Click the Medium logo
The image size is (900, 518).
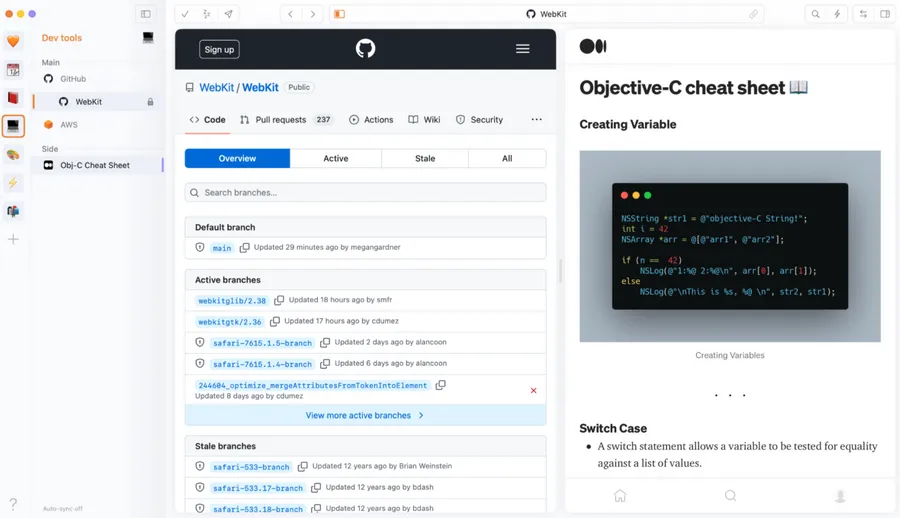tap(593, 47)
